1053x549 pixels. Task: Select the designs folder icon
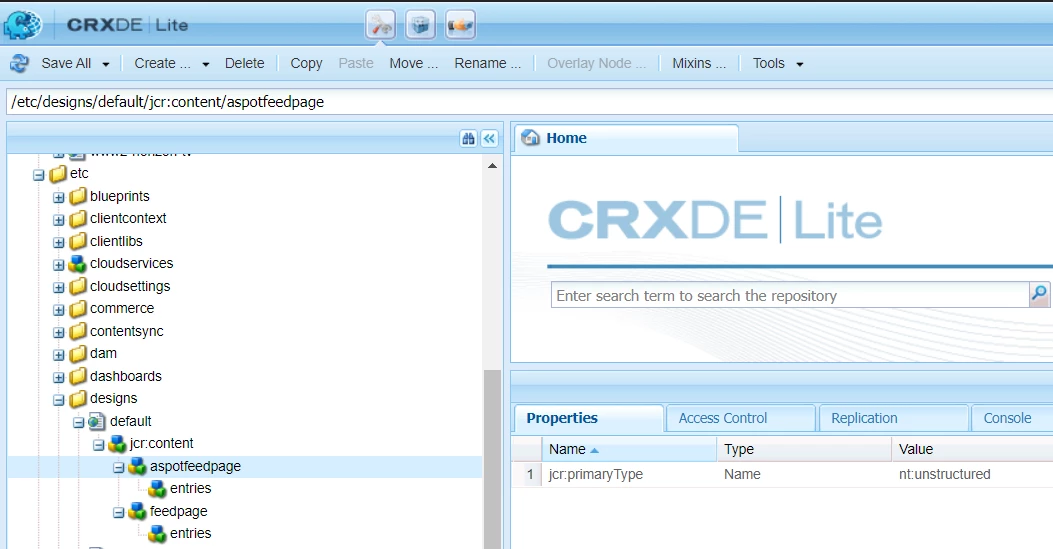[x=79, y=399]
